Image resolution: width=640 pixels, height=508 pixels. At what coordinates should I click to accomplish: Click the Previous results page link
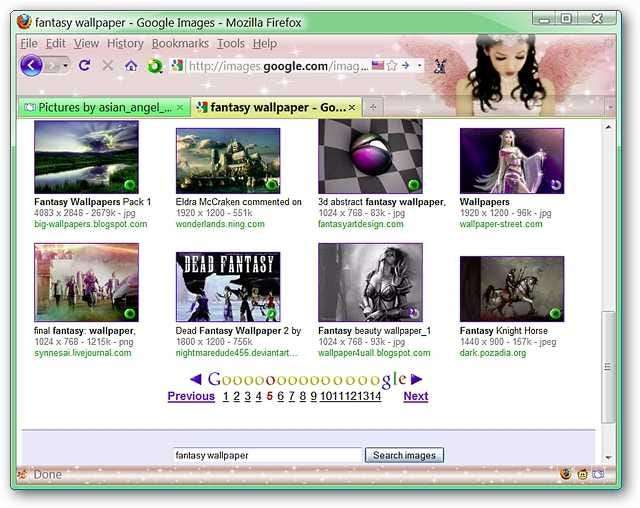(191, 396)
